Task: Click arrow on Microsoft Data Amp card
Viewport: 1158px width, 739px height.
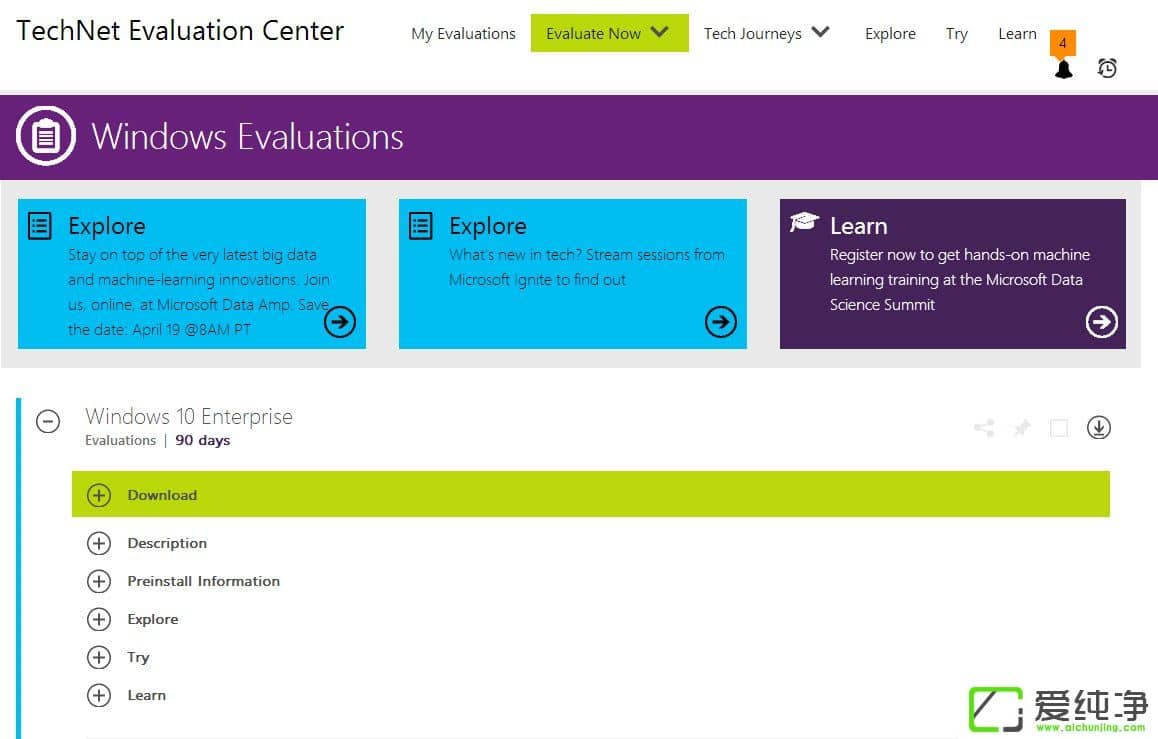Action: pos(340,322)
